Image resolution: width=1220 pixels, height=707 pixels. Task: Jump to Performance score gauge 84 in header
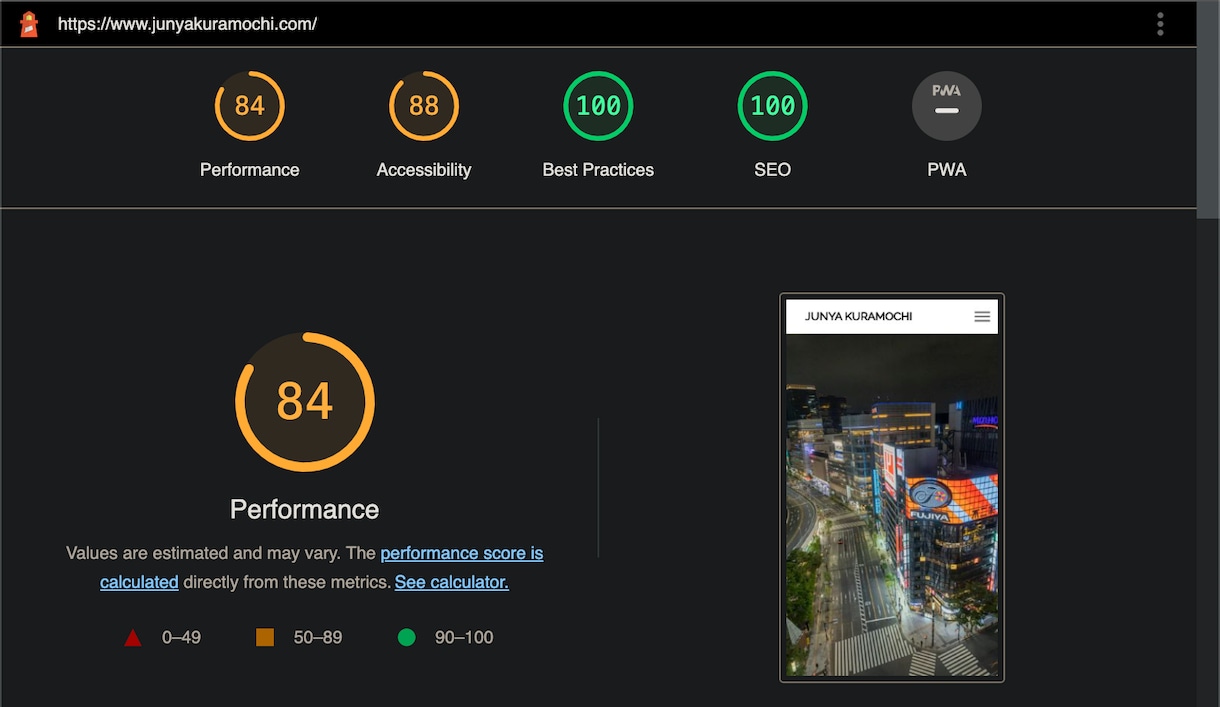coord(250,105)
